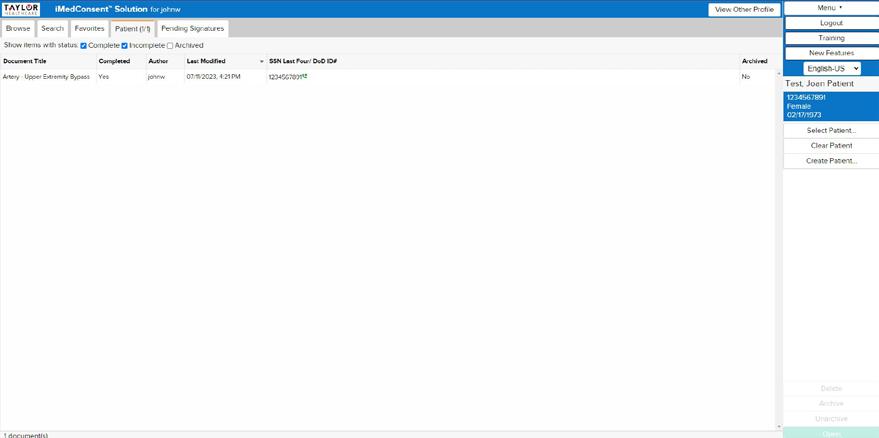Click the greyed Delete button
The width and height of the screenshot is (879, 438).
831,388
